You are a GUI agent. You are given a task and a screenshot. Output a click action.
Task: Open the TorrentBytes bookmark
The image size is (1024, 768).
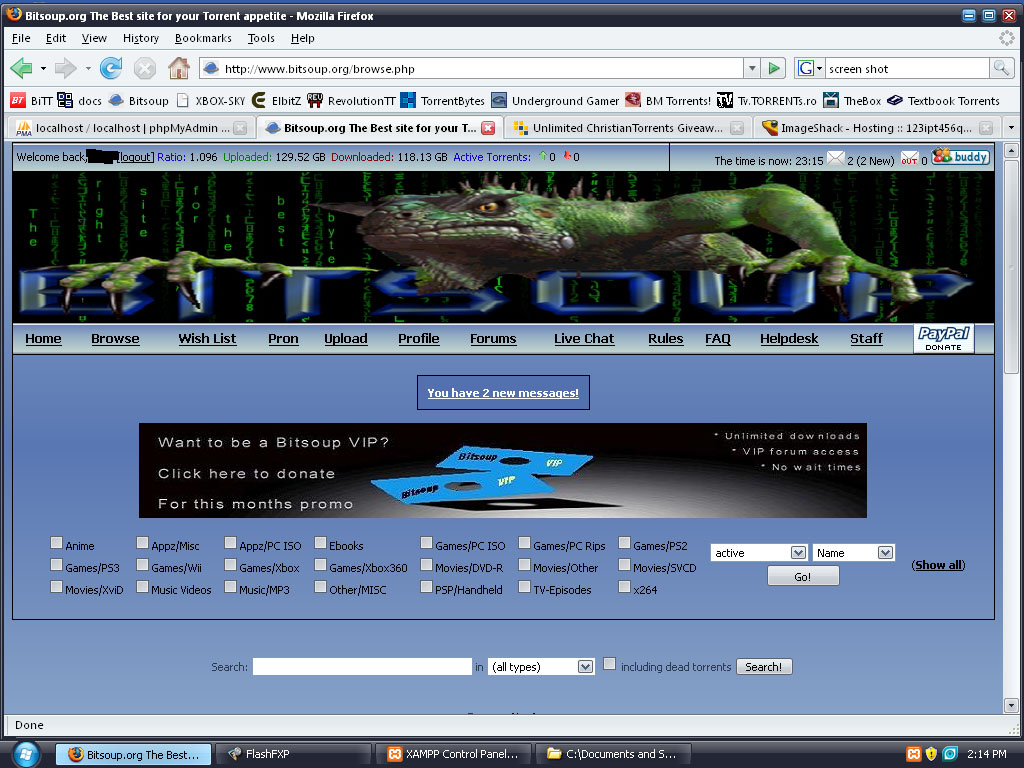click(443, 101)
